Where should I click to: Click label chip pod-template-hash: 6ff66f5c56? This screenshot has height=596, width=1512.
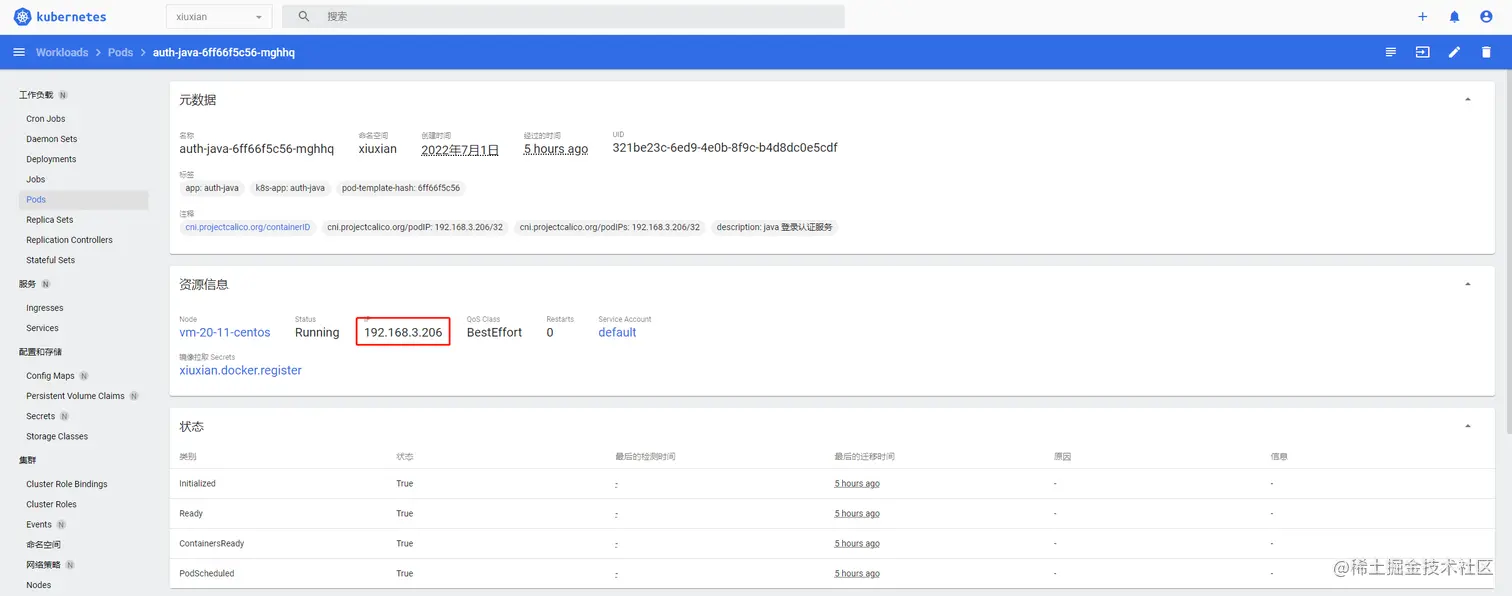coord(401,188)
